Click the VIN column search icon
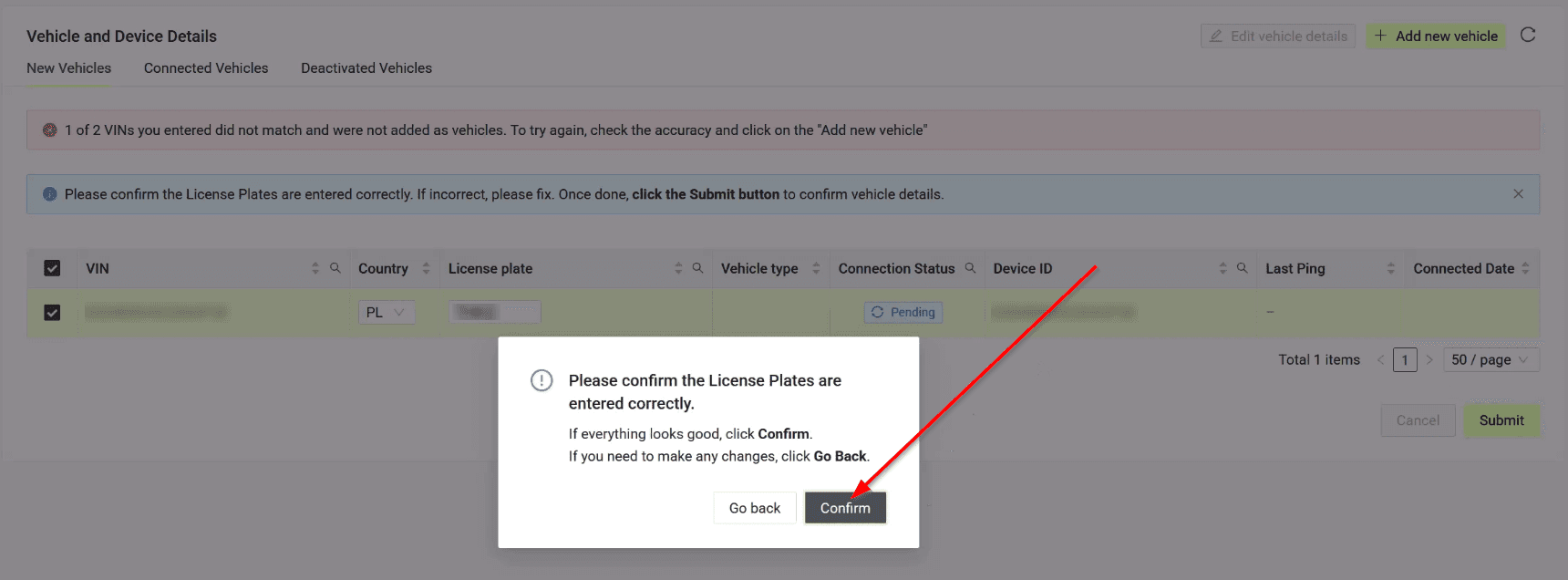 coord(335,268)
